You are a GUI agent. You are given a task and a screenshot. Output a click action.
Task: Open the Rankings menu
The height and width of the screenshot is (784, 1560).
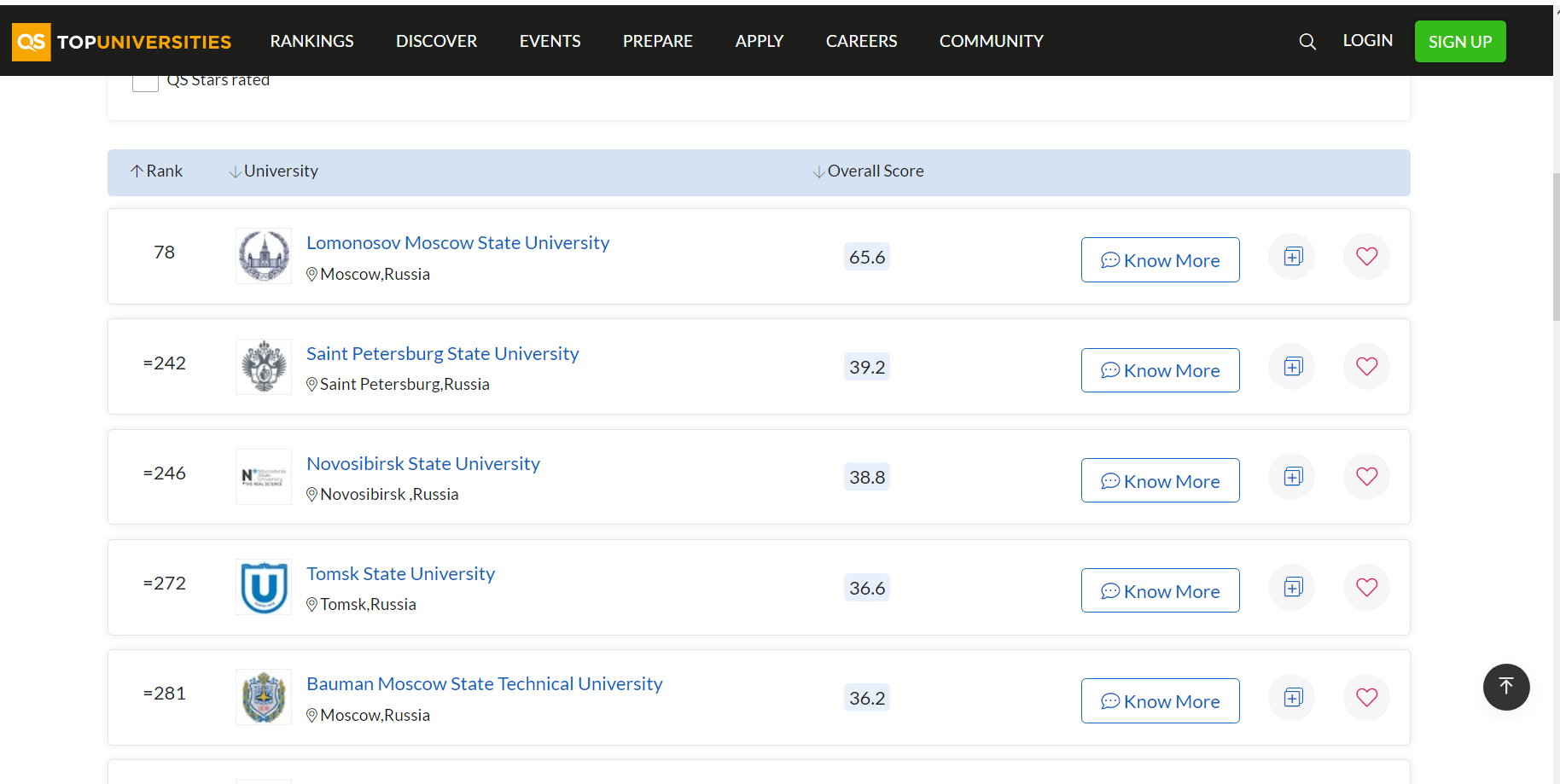(311, 41)
